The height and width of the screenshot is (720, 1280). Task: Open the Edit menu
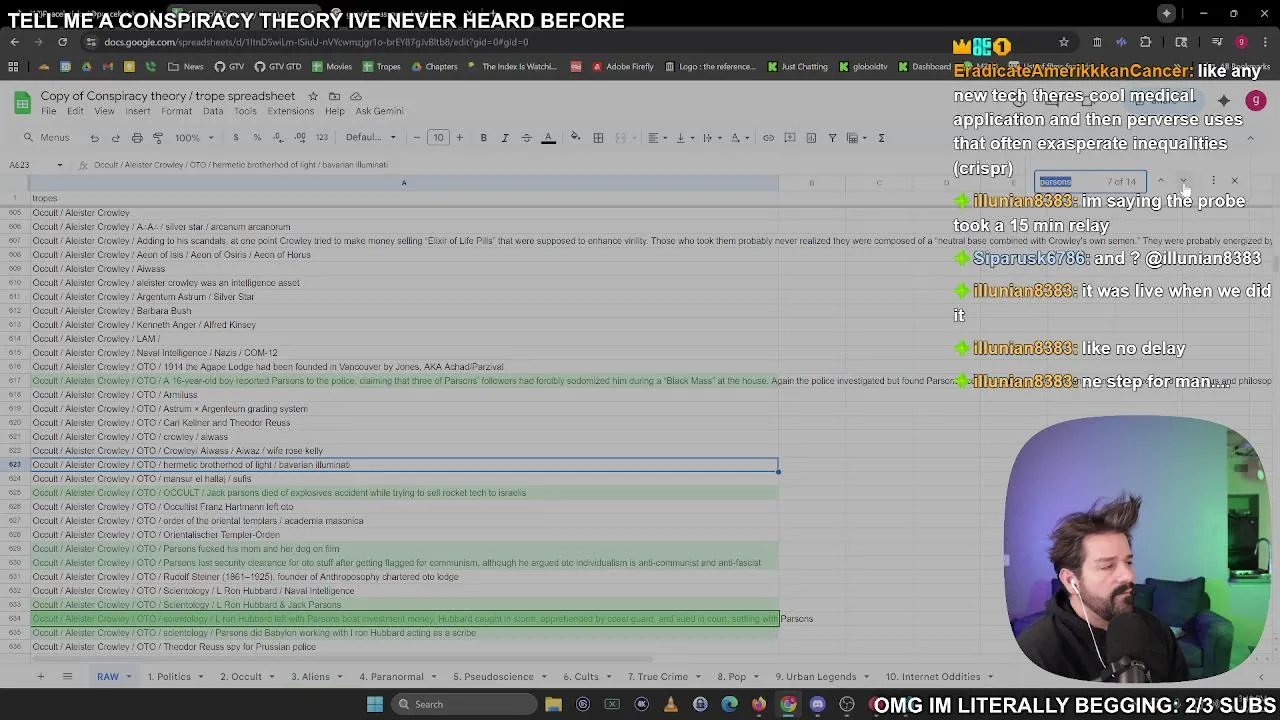coord(76,111)
